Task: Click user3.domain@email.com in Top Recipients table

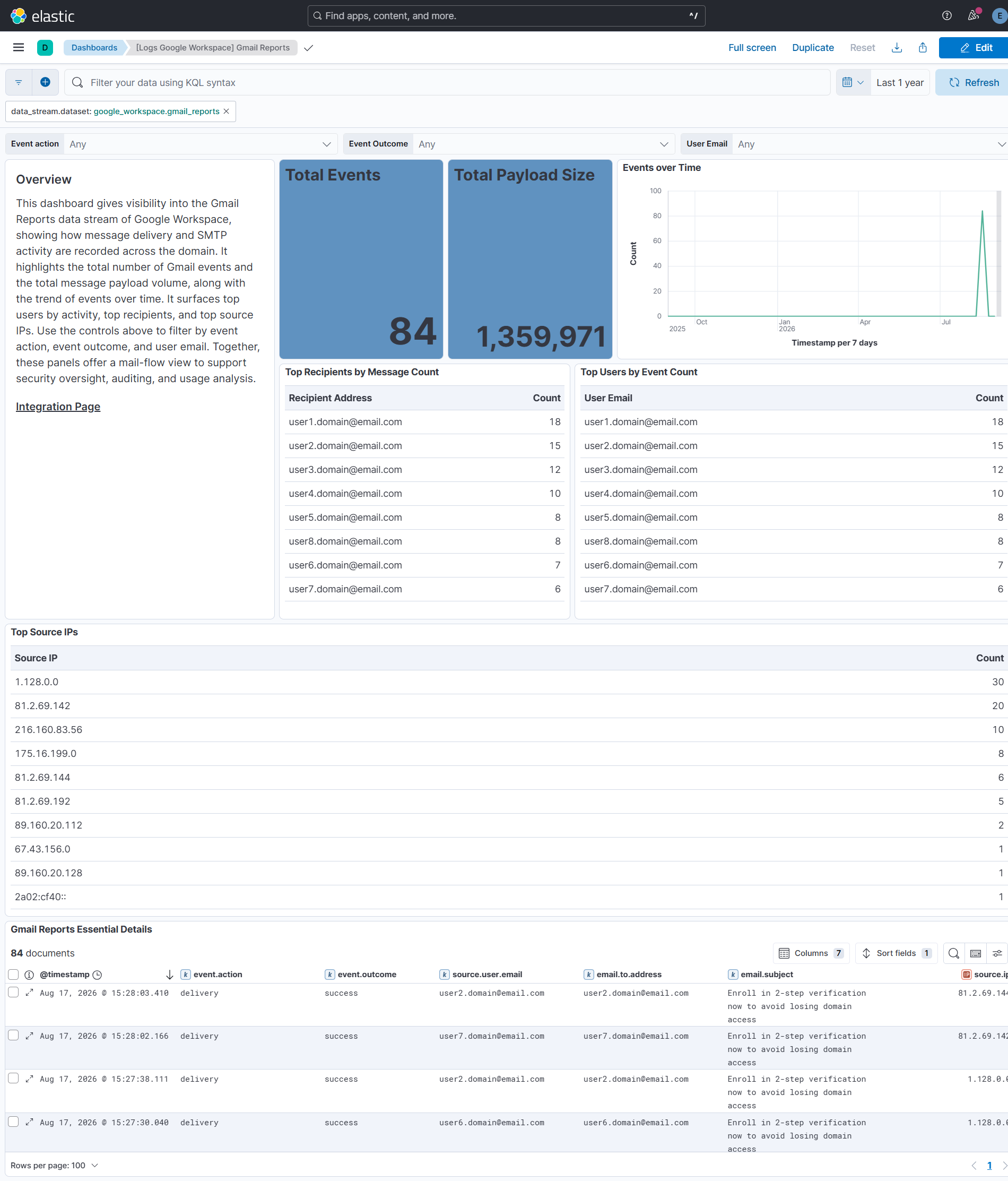Action: (345, 470)
